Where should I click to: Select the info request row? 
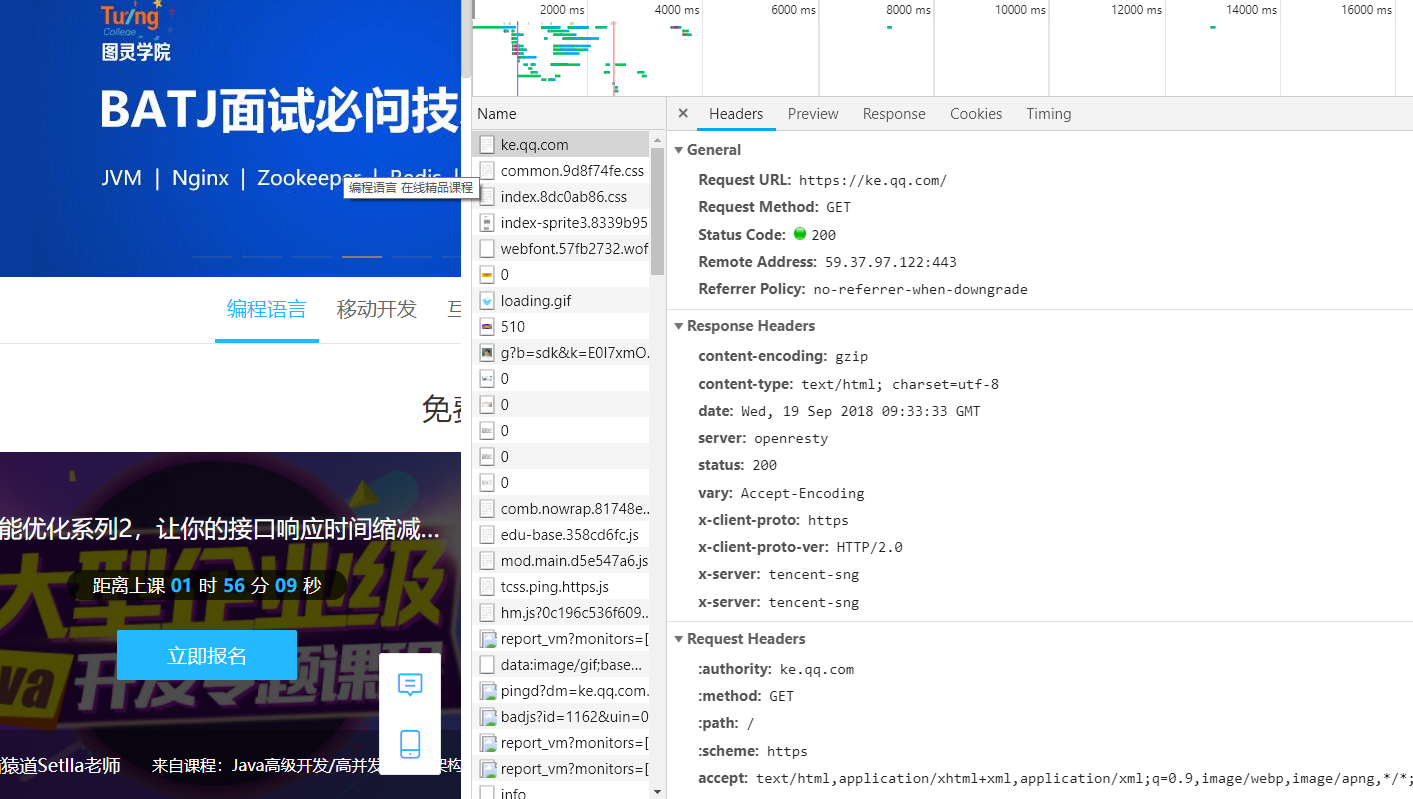(x=561, y=792)
